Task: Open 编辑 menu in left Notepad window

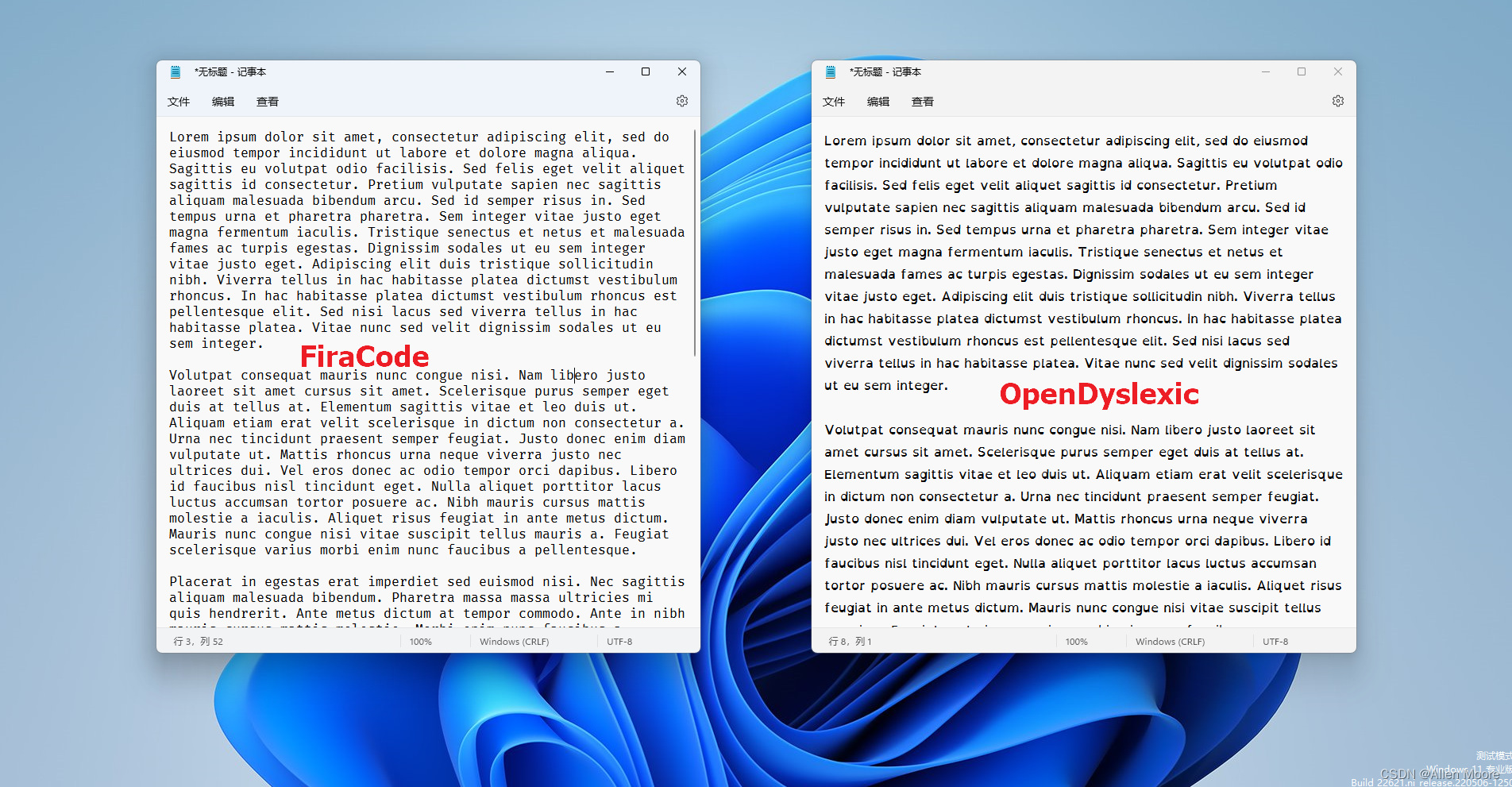Action: tap(223, 102)
